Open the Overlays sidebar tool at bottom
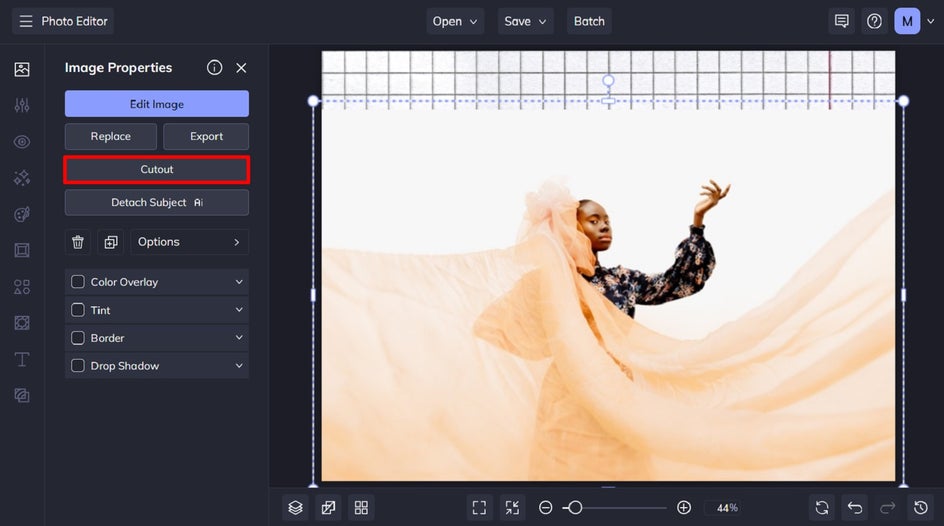Screen dimensions: 944x526 22,395
